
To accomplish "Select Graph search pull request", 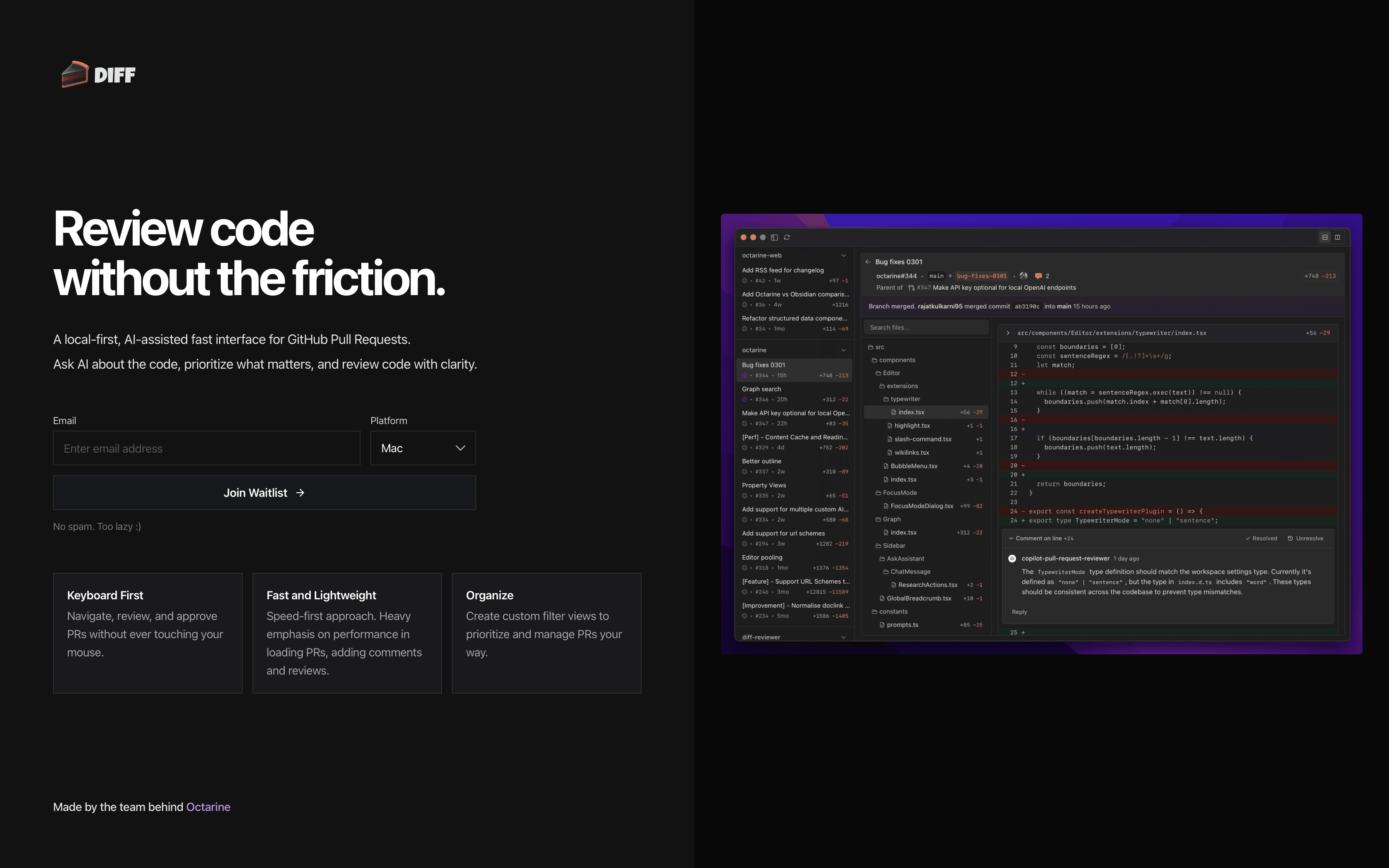I will [x=795, y=394].
